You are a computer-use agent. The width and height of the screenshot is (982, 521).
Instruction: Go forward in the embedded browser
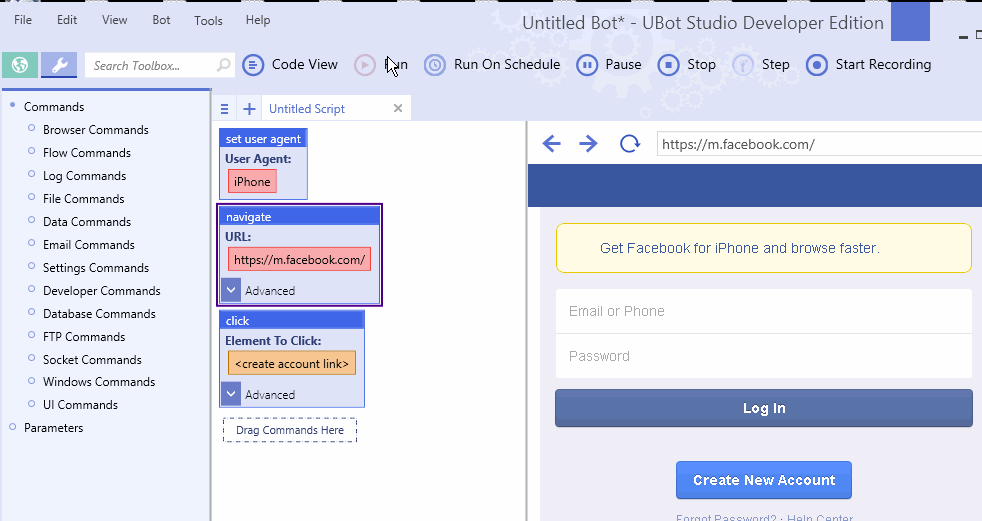(588, 144)
